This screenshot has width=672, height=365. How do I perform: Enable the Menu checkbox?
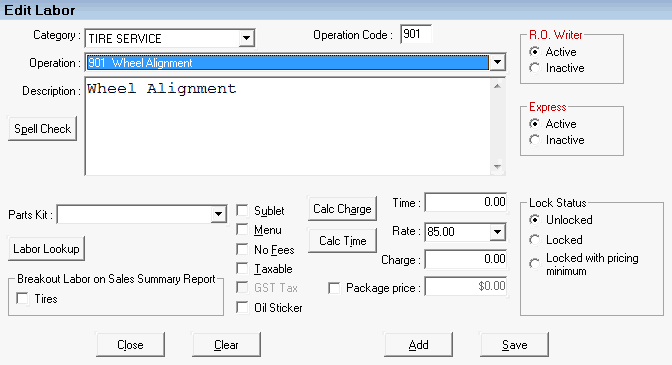point(242,230)
